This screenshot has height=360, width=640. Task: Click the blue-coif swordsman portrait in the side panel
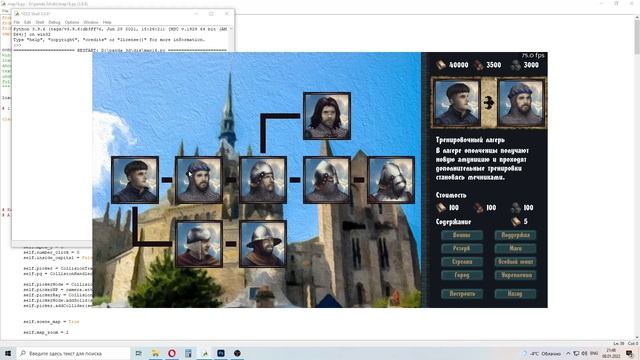pos(520,102)
